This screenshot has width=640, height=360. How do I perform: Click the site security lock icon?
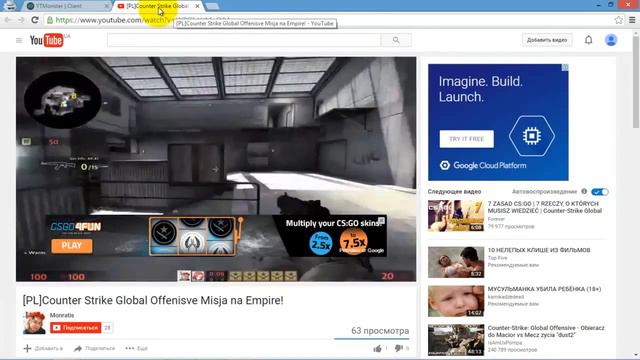coord(50,20)
